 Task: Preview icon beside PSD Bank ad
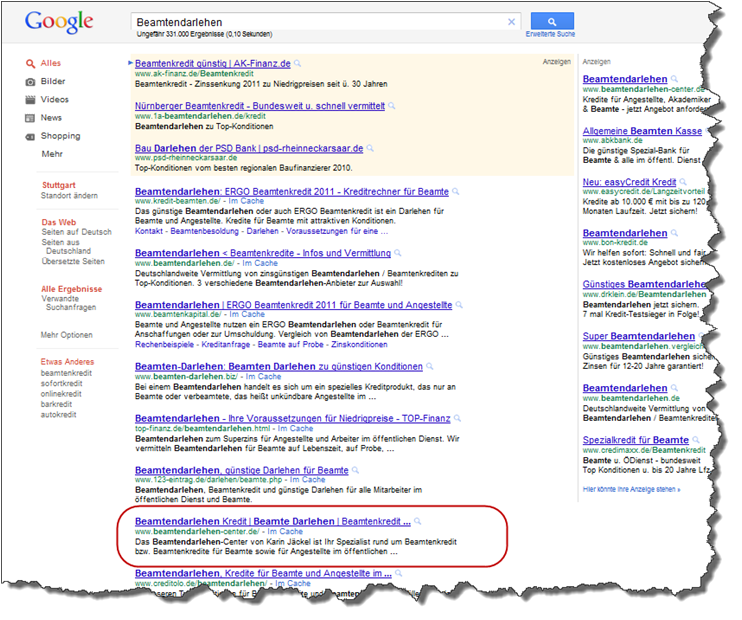(371, 148)
